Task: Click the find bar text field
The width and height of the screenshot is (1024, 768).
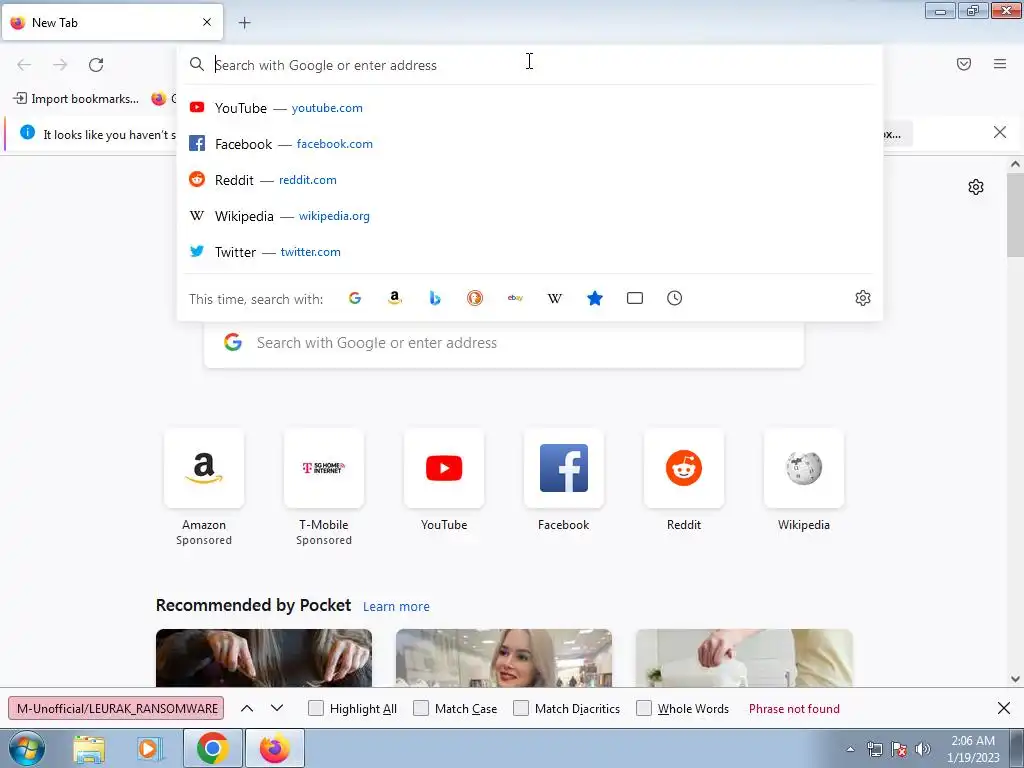Action: (x=116, y=709)
